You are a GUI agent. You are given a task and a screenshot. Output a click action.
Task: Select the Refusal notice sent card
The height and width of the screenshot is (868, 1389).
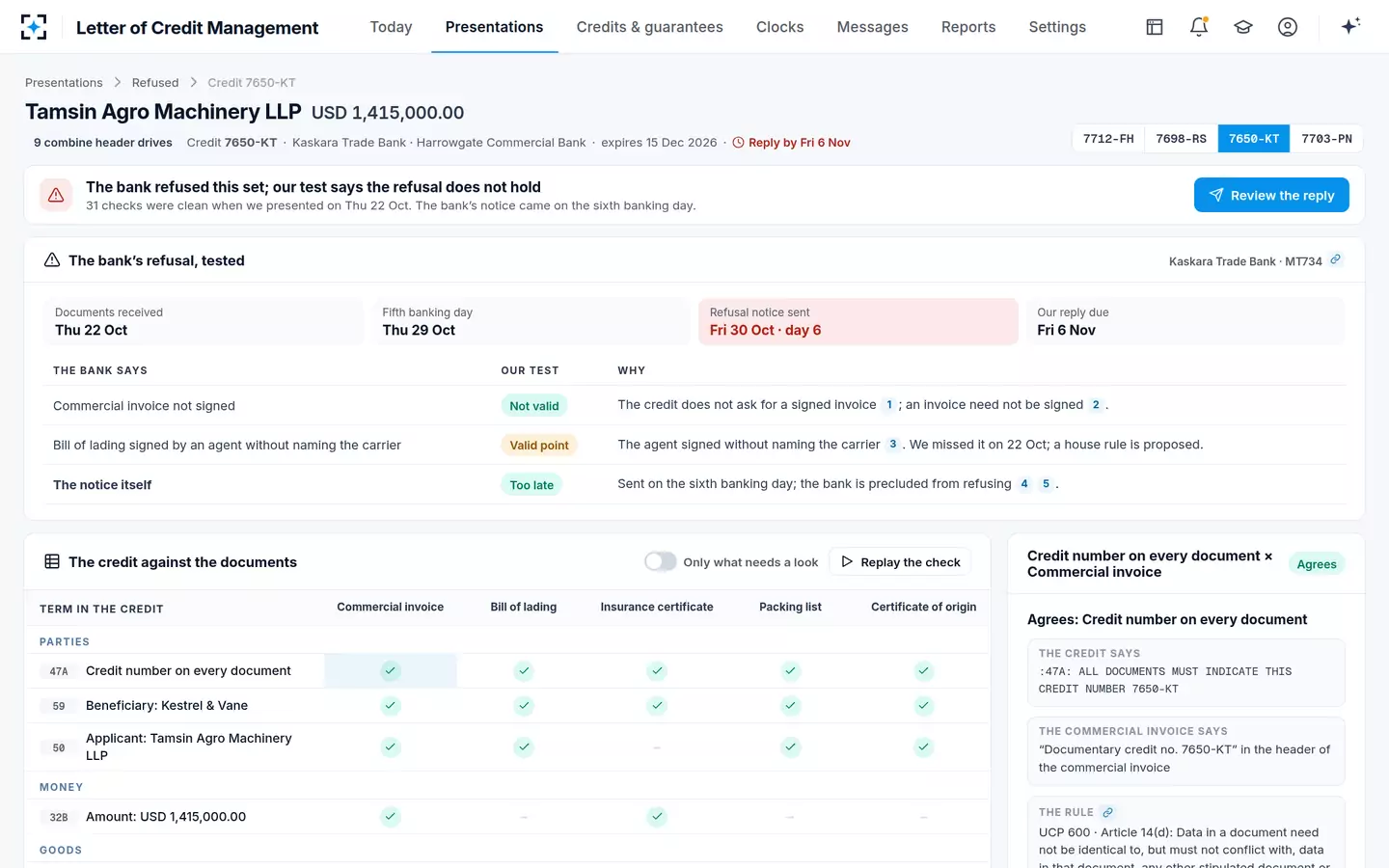(858, 321)
